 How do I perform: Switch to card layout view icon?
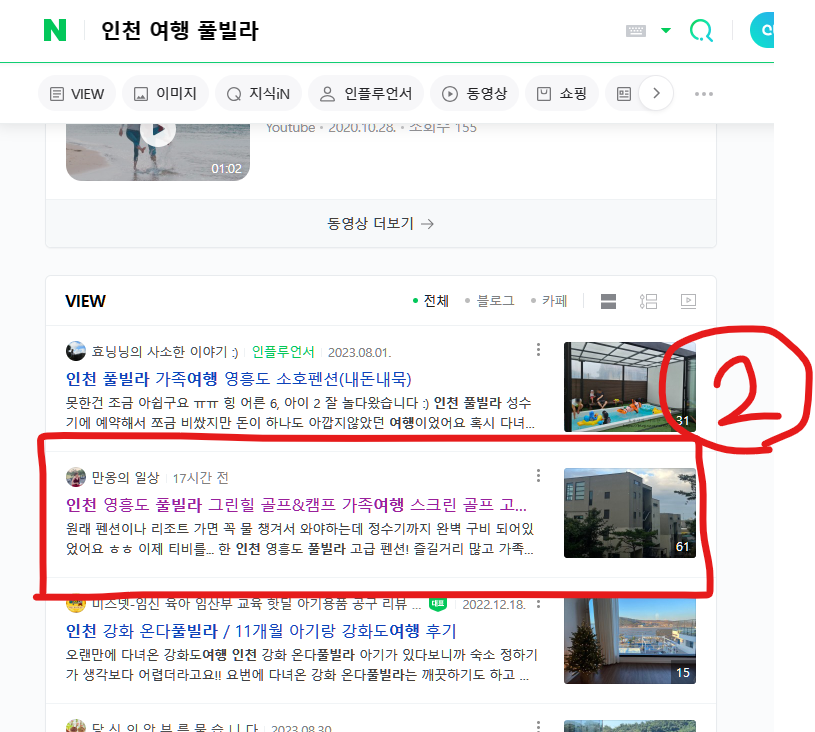click(x=608, y=301)
